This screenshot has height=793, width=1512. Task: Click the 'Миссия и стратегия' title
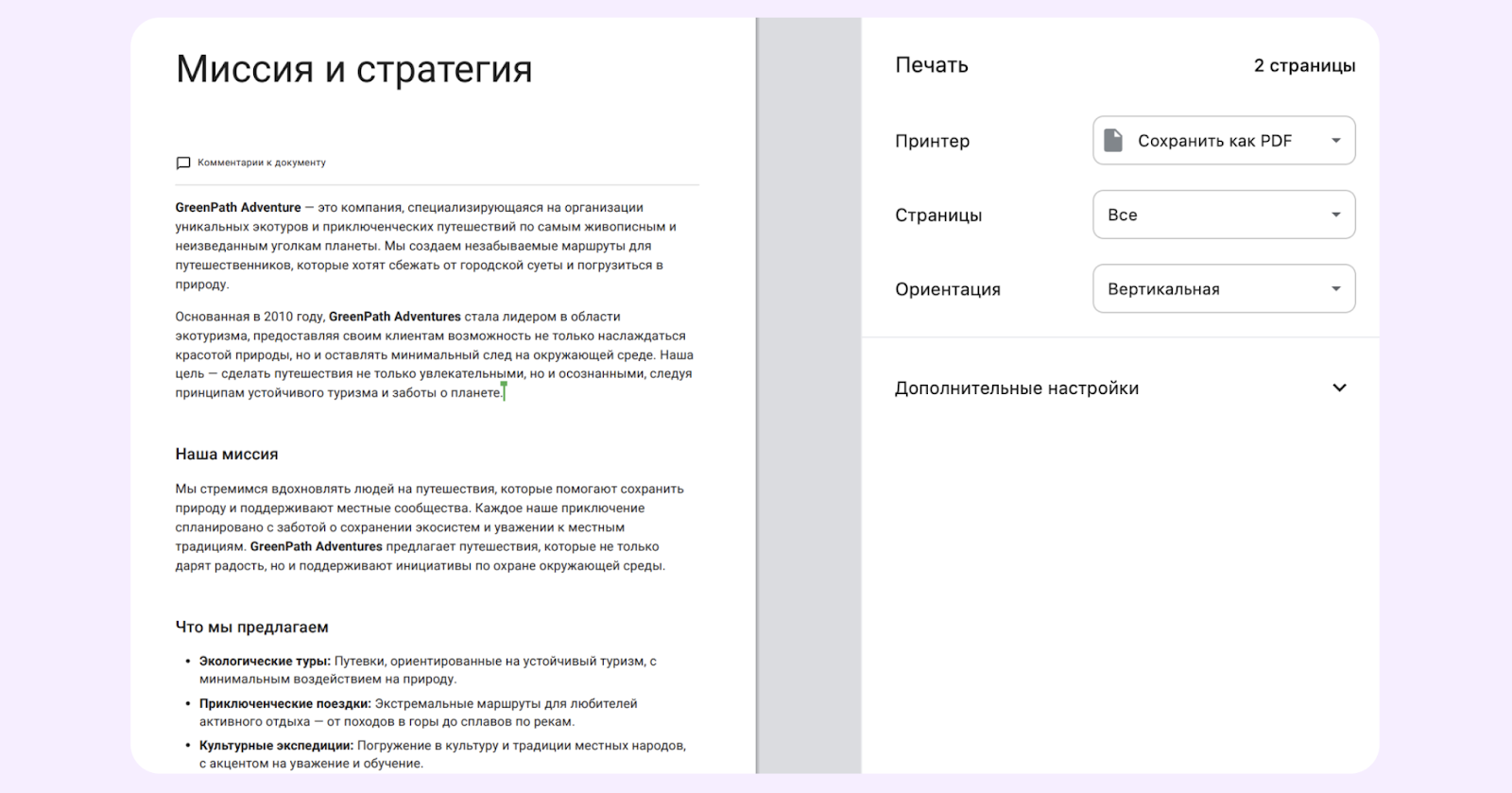[x=354, y=69]
